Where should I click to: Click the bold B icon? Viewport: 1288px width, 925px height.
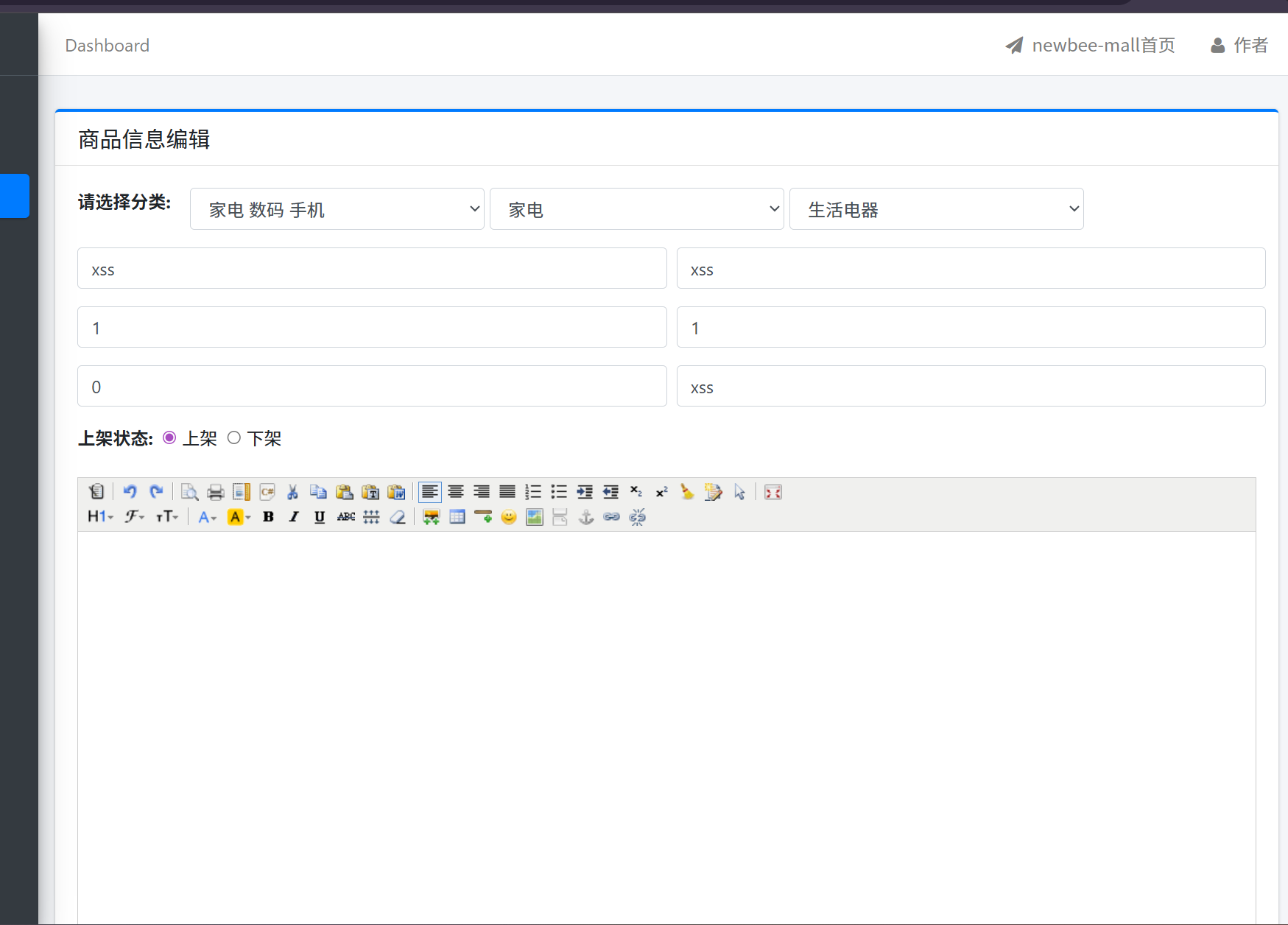[x=268, y=517]
